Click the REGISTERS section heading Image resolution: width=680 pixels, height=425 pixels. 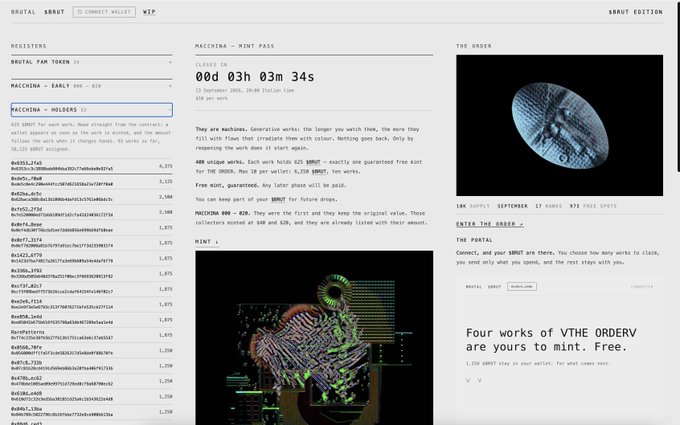click(29, 46)
